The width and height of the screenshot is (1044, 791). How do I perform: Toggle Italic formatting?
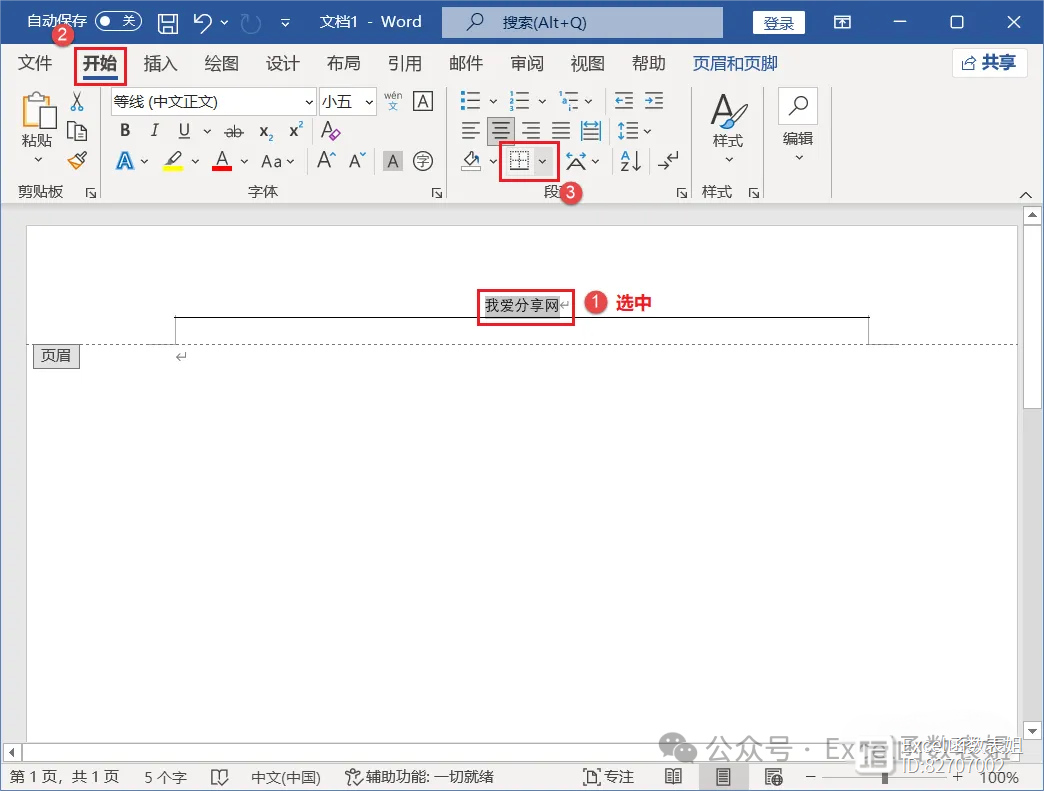154,131
